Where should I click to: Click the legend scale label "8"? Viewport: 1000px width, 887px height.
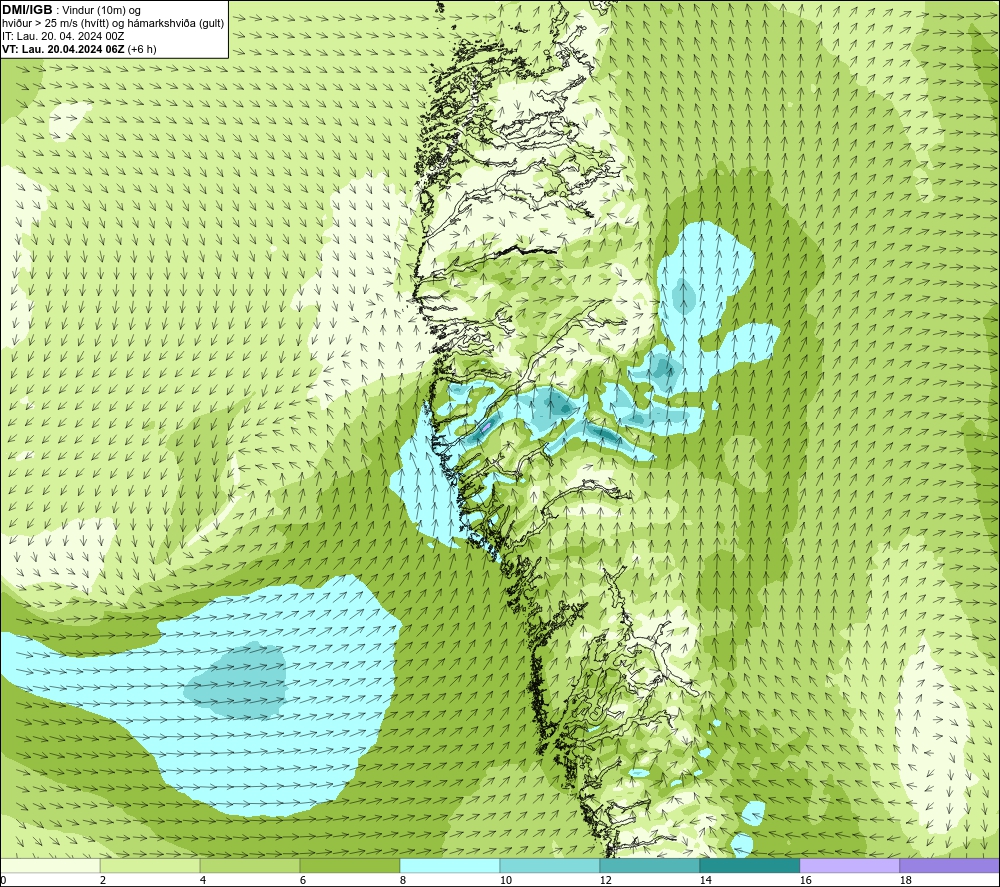(403, 881)
